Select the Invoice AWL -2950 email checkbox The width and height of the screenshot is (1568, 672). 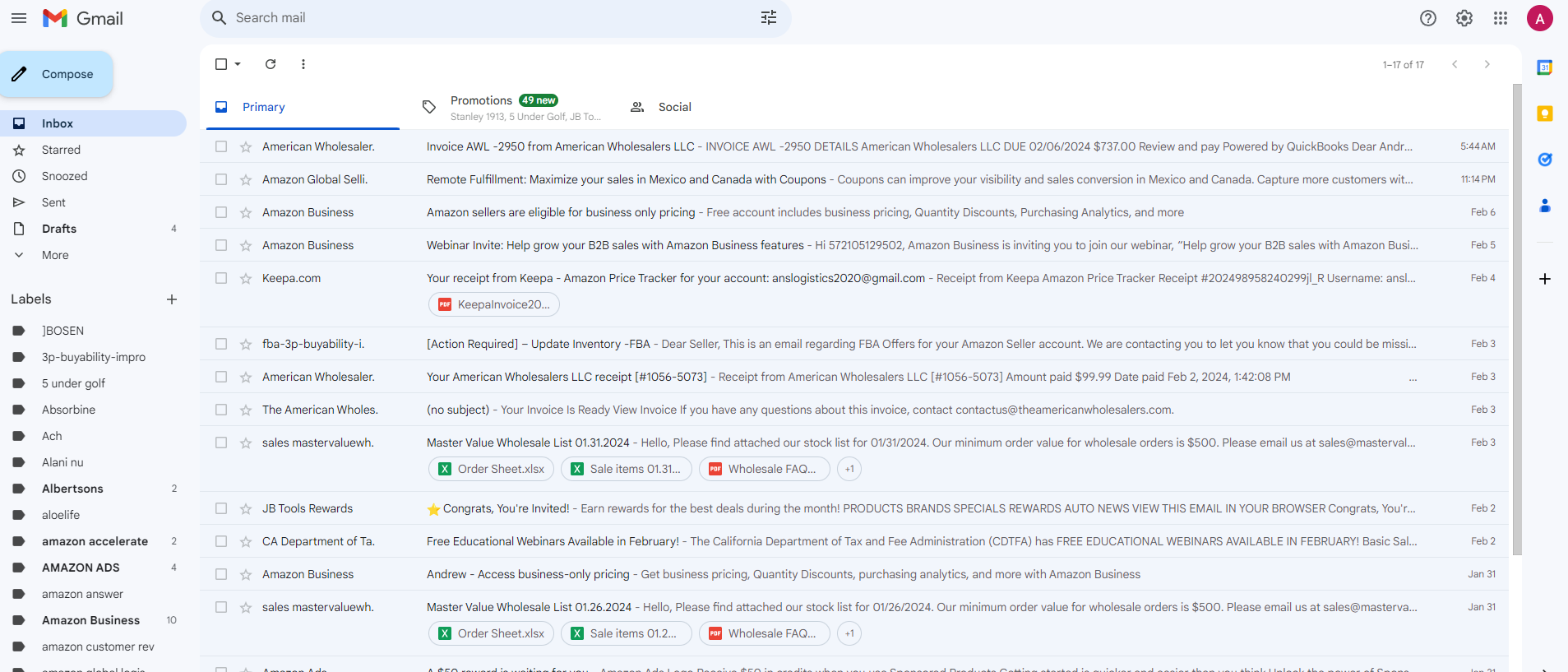pyautogui.click(x=221, y=146)
